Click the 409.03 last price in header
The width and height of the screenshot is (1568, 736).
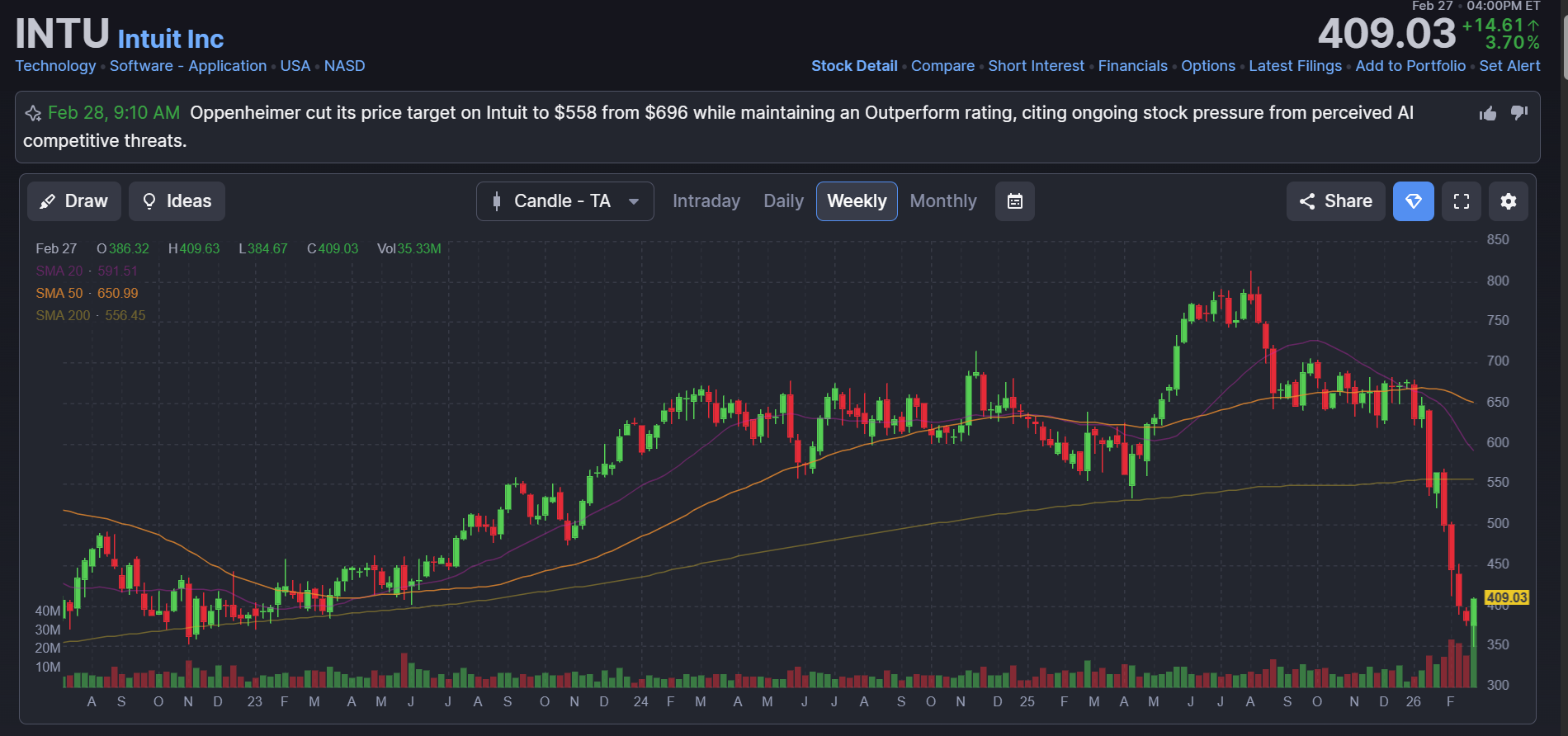coord(1387,35)
